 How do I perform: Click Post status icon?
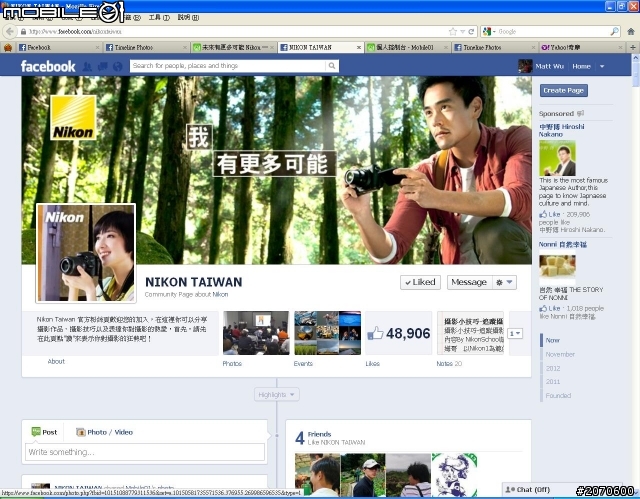tap(36, 432)
